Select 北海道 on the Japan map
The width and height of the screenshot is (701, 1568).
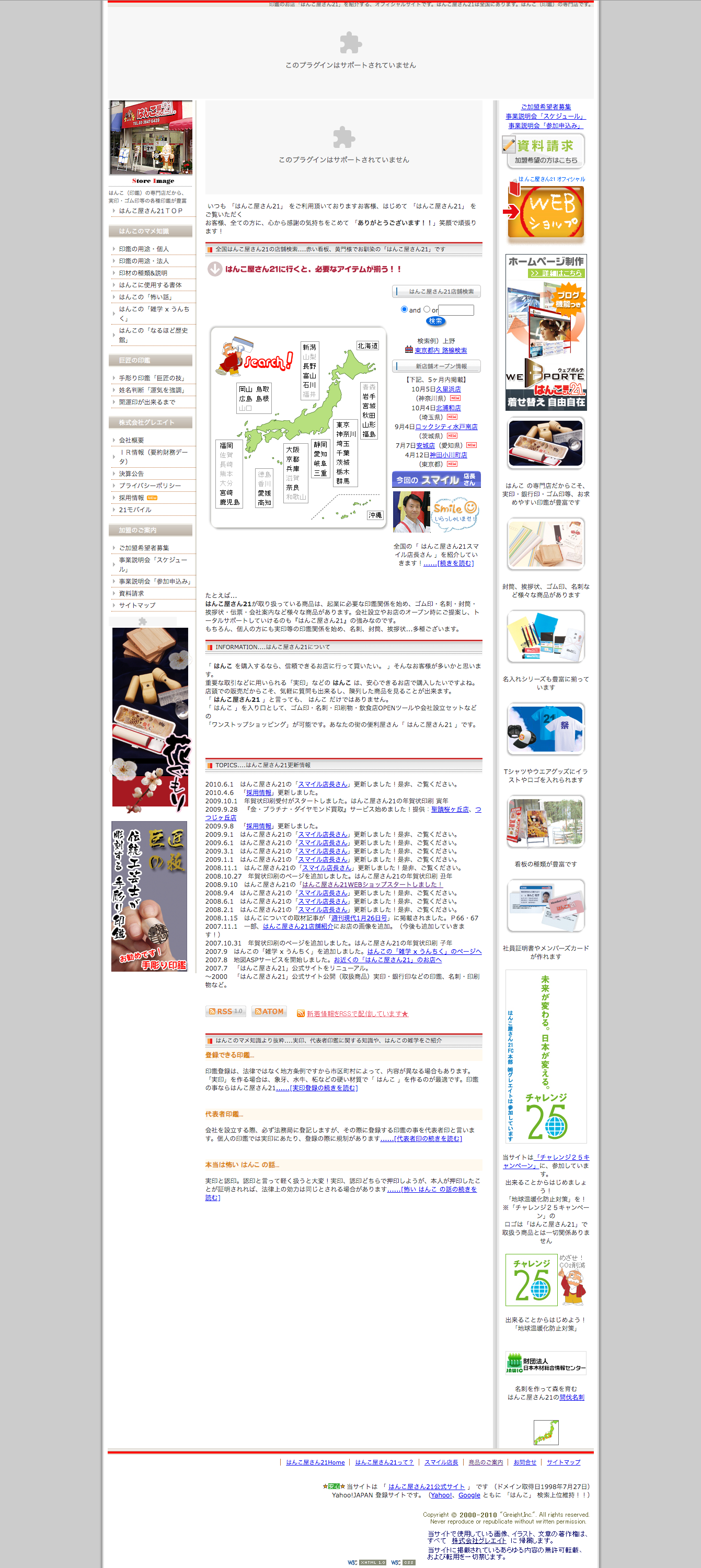tap(367, 345)
